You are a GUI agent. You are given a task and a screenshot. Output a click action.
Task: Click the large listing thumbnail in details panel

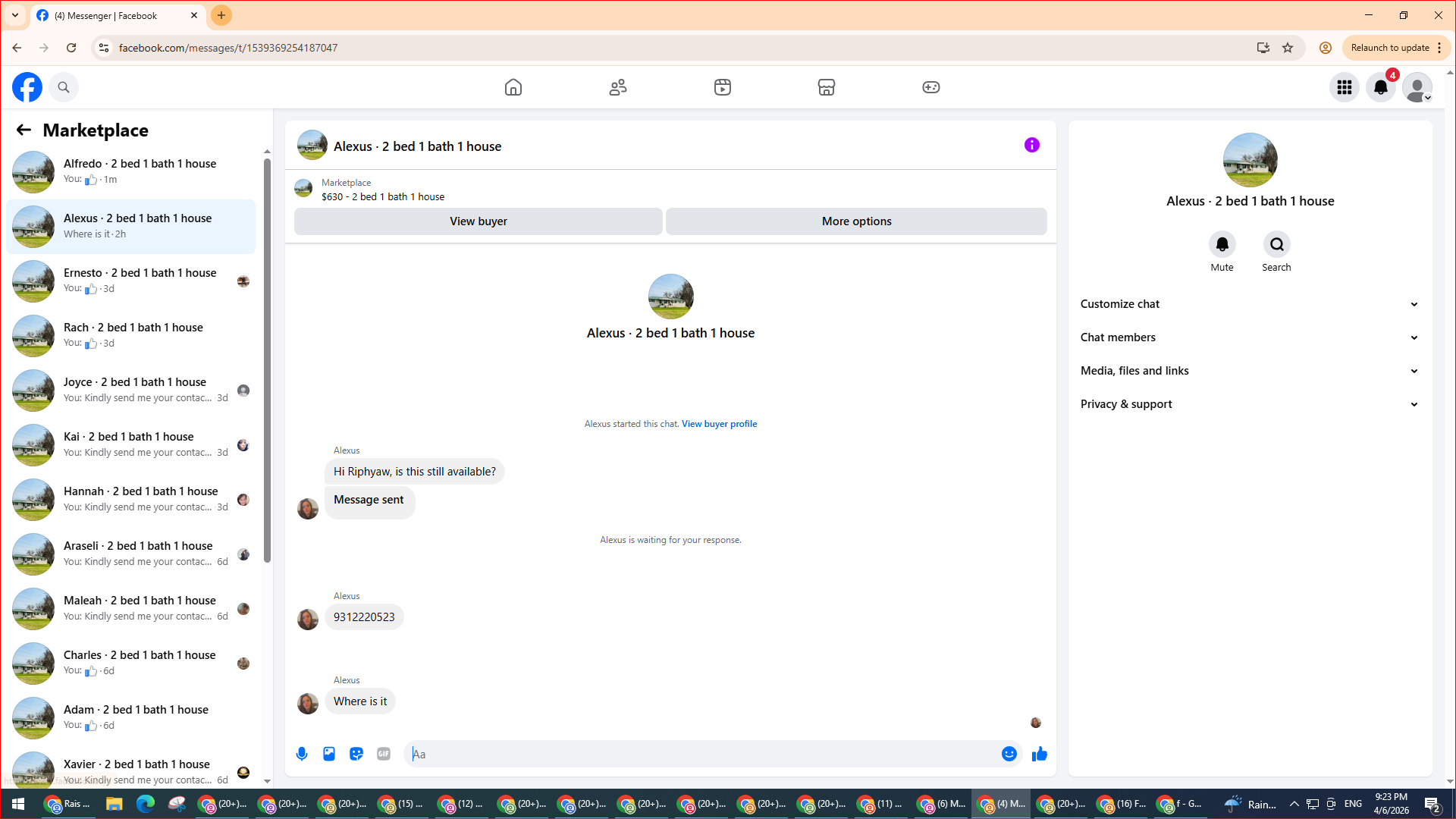pyautogui.click(x=1250, y=160)
